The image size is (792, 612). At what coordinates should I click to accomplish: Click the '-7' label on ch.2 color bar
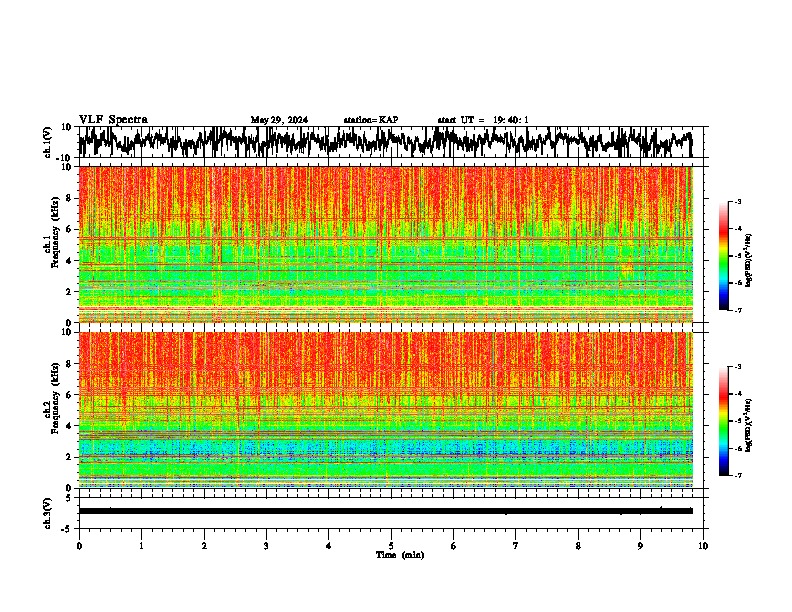(737, 476)
